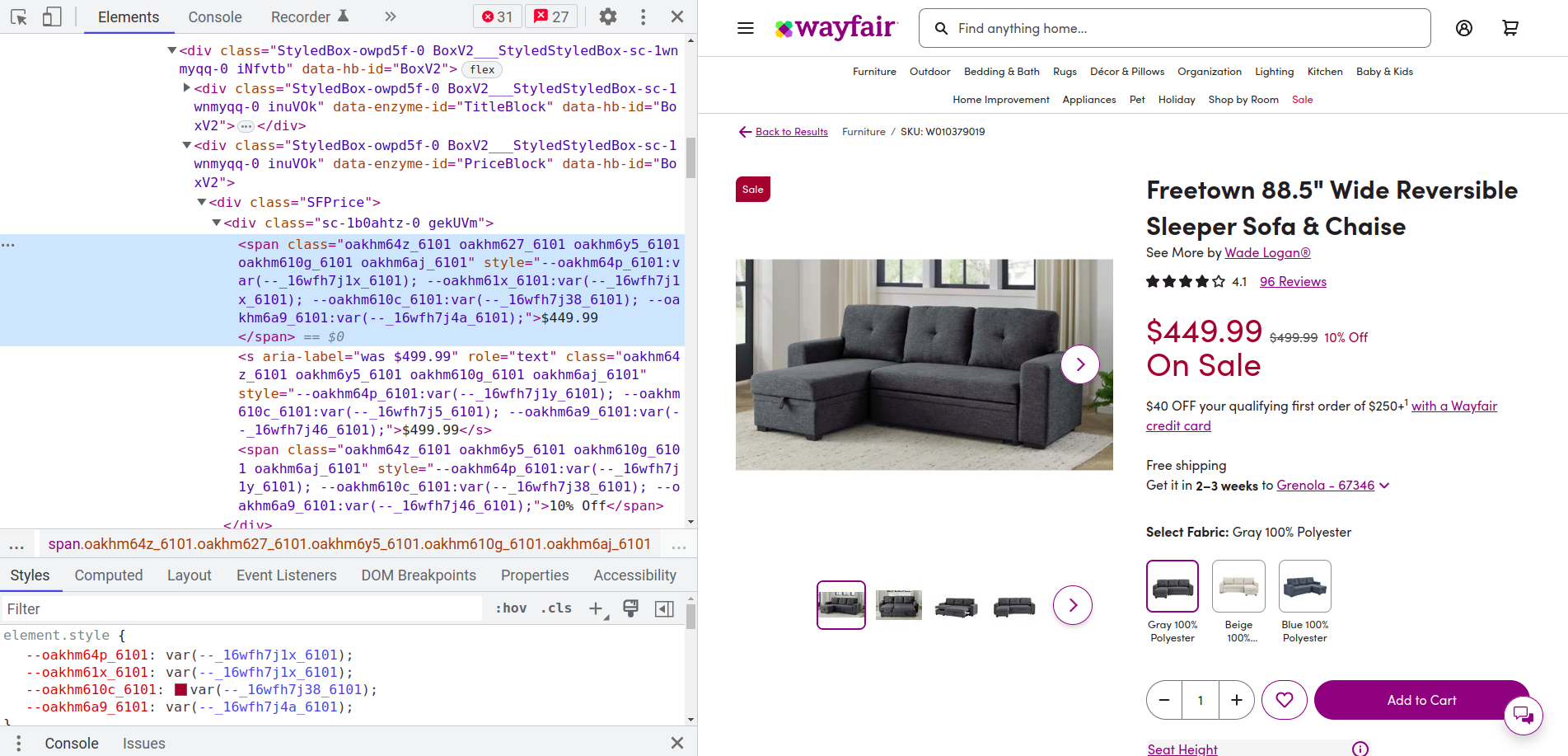Click the dark red color swatch for --oakhm610c_6101
This screenshot has height=756, width=1568.
pos(180,690)
